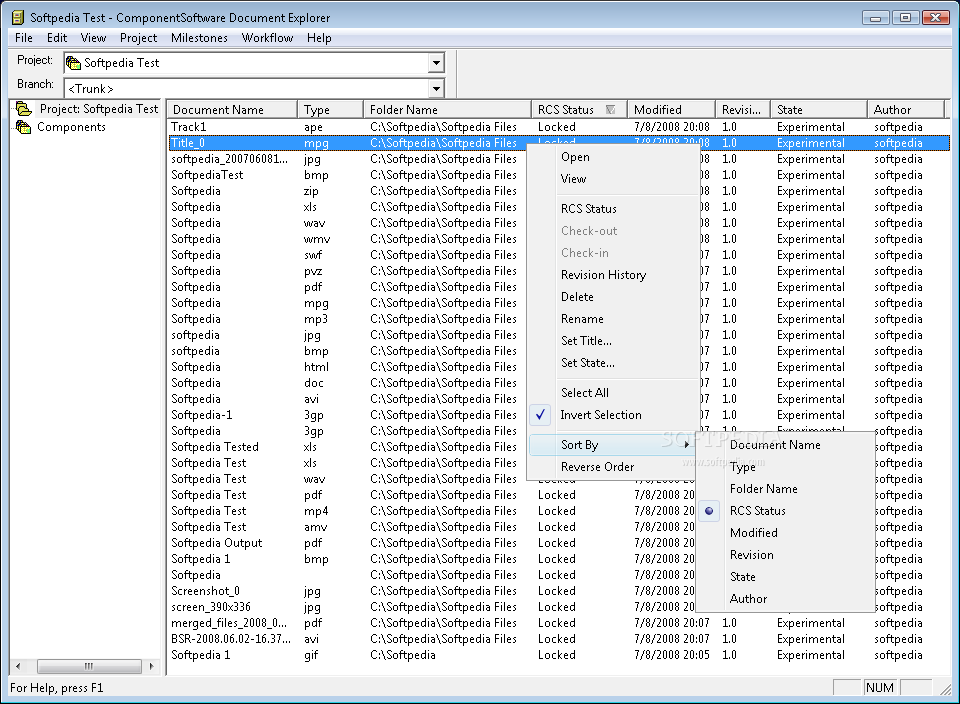Select the RCS Status radio option in Sort By submenu
This screenshot has width=960, height=704.
click(x=709, y=511)
